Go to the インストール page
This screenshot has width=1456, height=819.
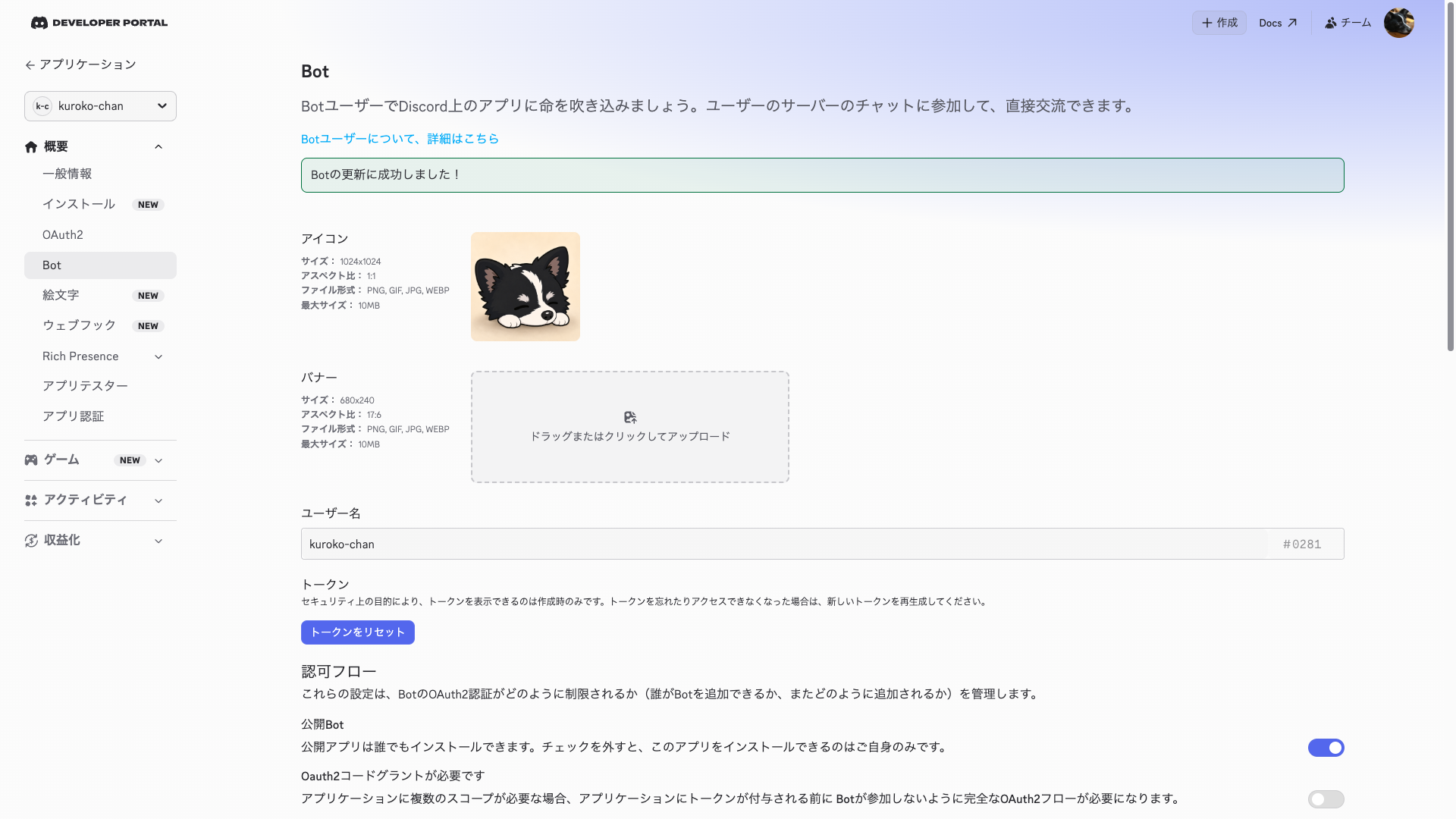(x=100, y=204)
